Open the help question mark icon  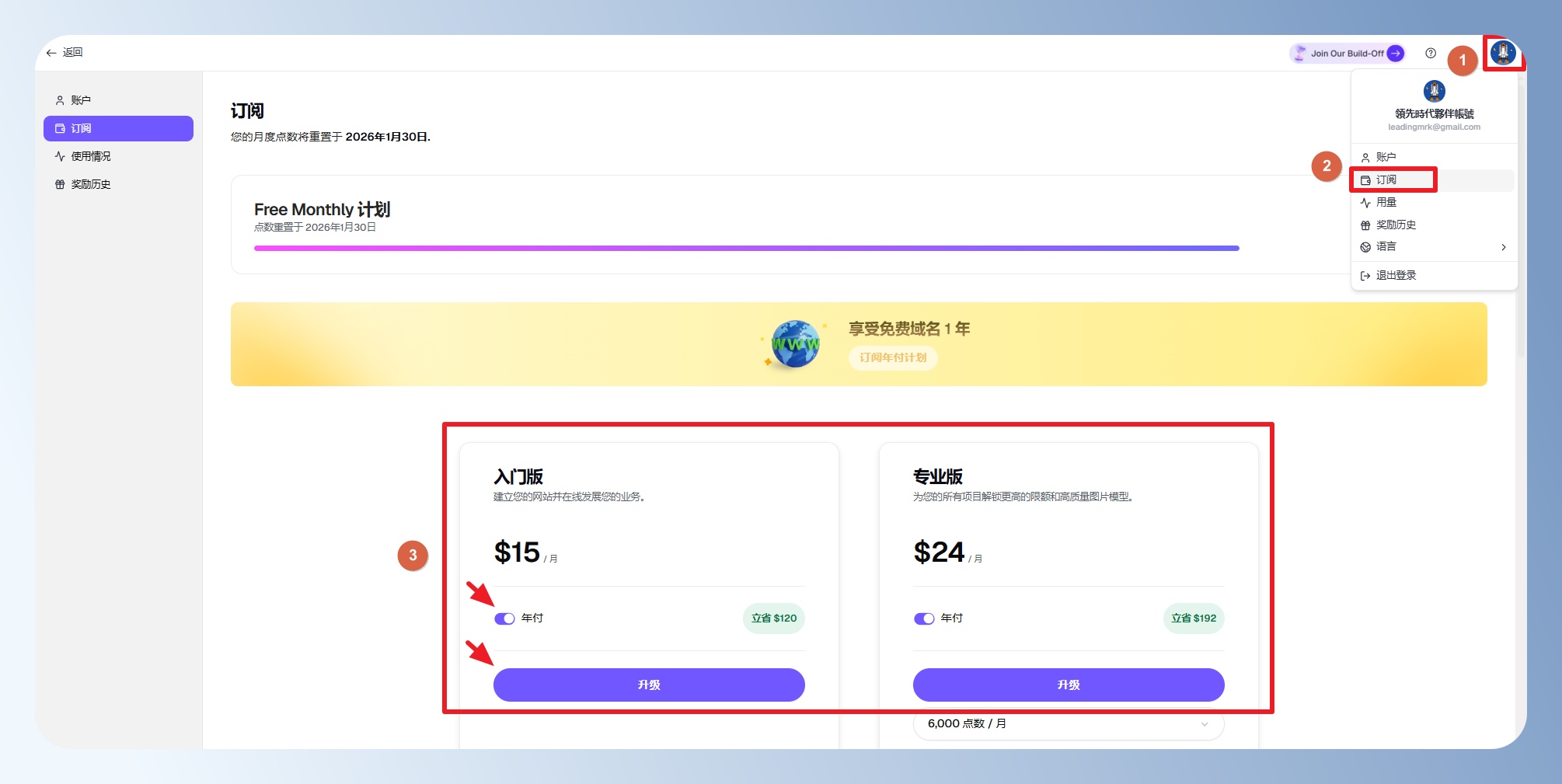[1431, 54]
